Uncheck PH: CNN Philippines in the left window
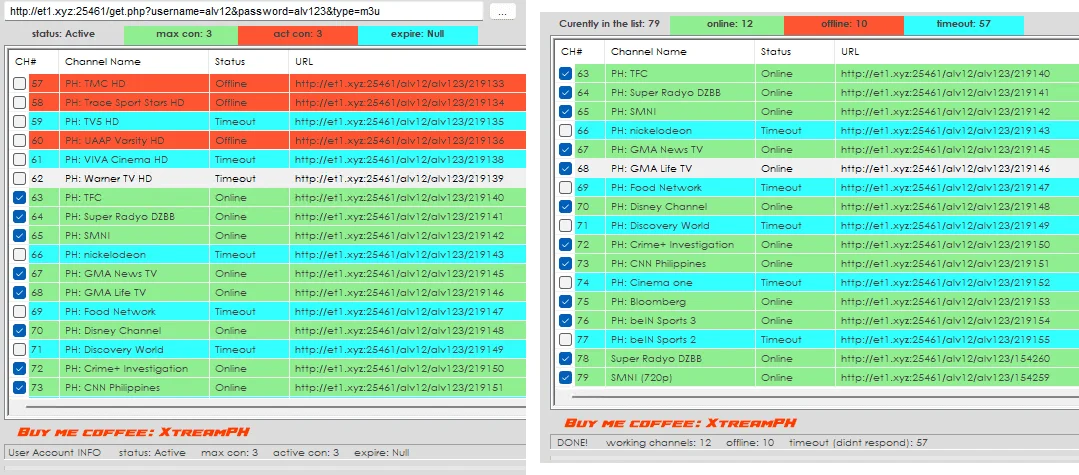The width and height of the screenshot is (1079, 475). (20, 388)
